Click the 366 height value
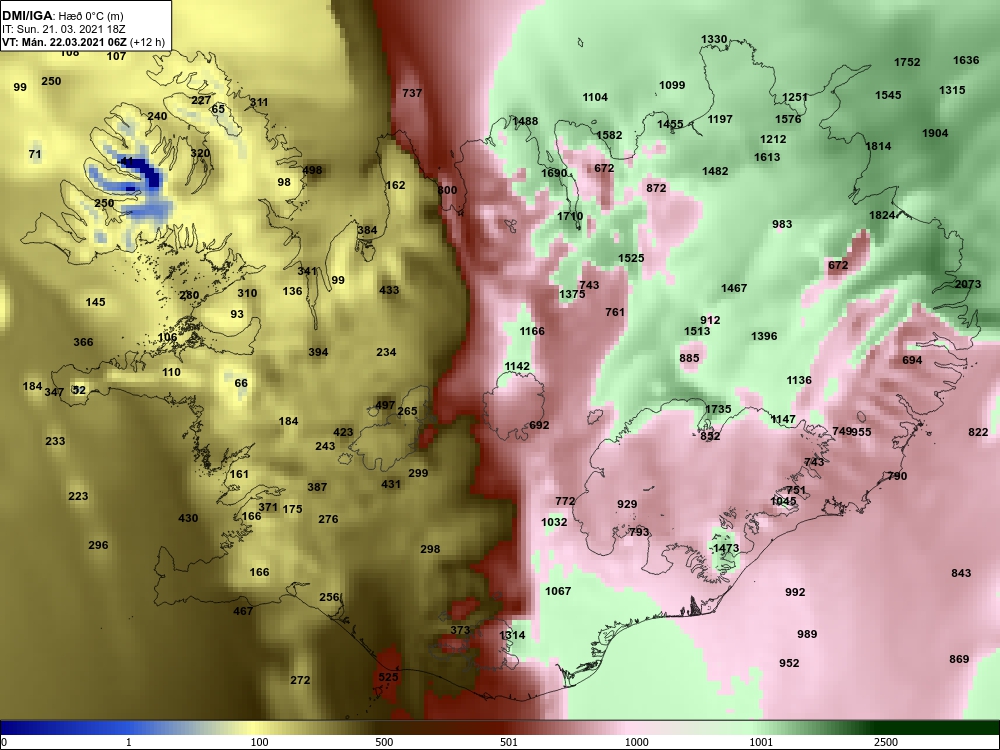The height and width of the screenshot is (750, 1000). pyautogui.click(x=83, y=342)
